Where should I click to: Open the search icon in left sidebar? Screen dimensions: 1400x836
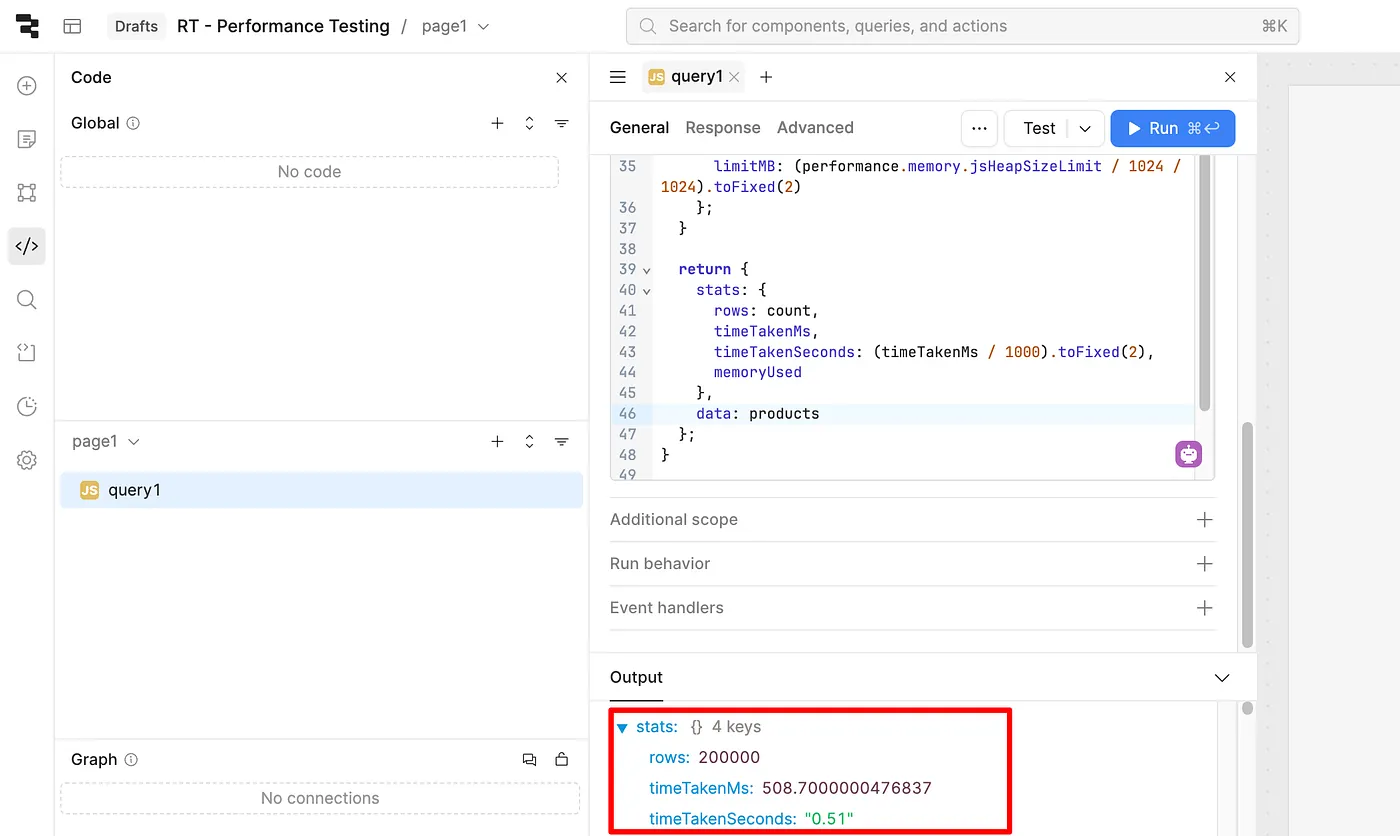point(27,300)
